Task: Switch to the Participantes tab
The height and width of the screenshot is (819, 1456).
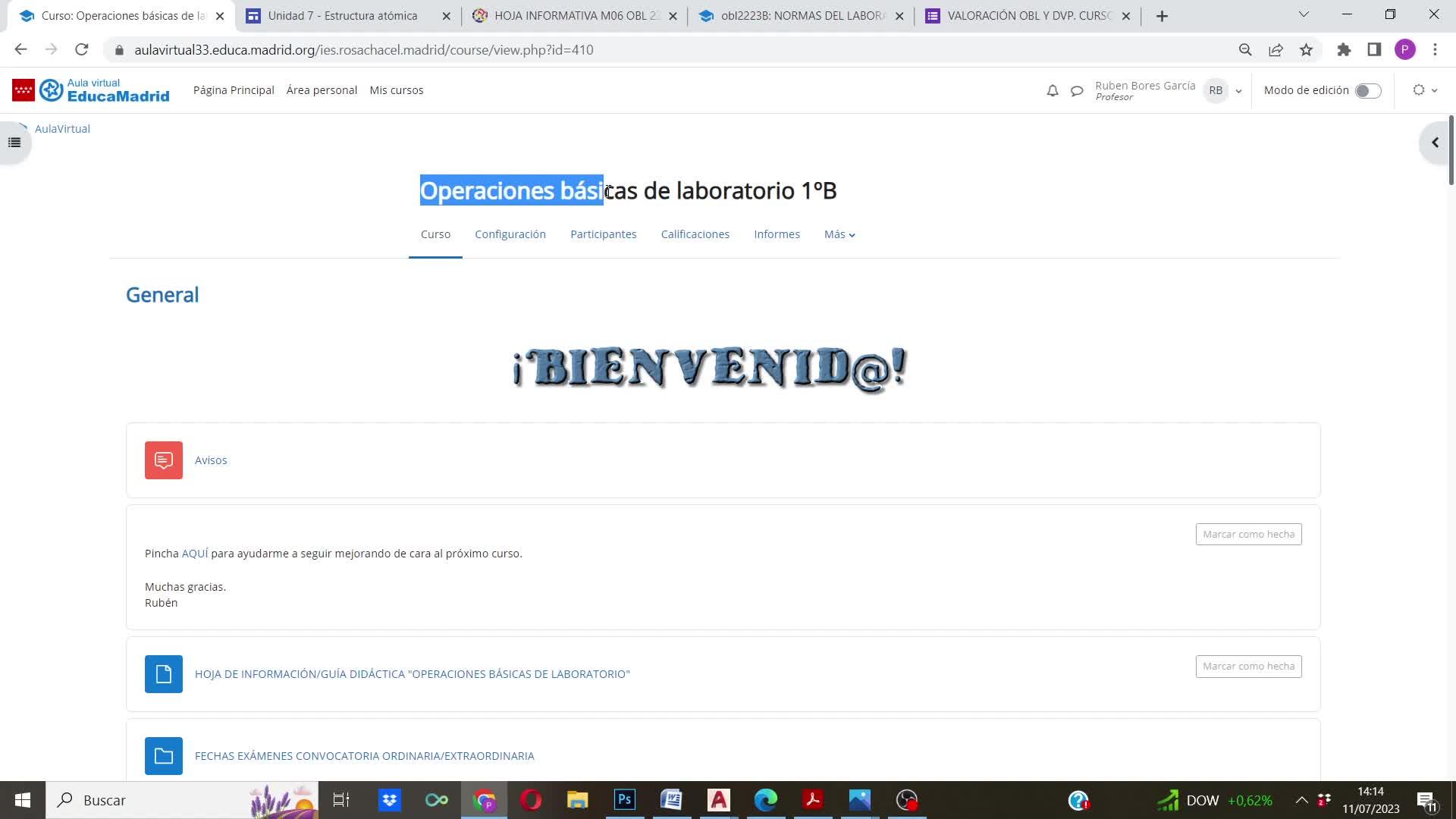Action: [x=603, y=234]
